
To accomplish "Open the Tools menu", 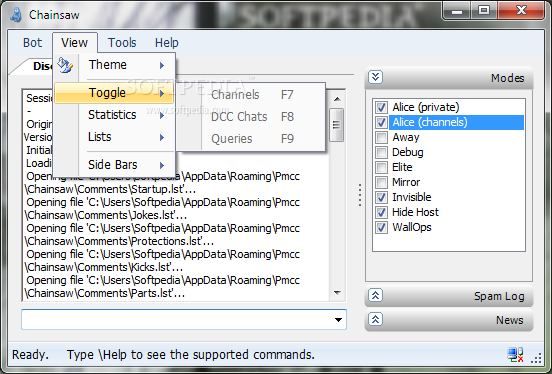I will (x=122, y=43).
